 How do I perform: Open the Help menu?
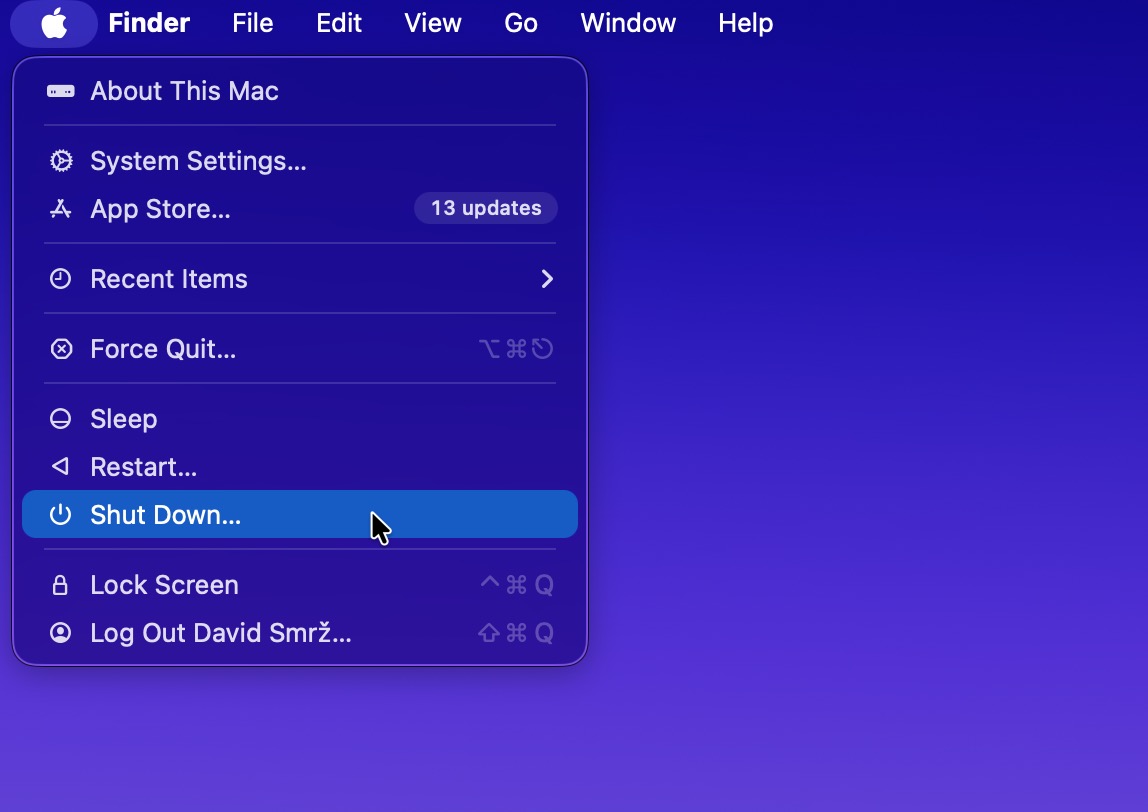click(x=744, y=23)
